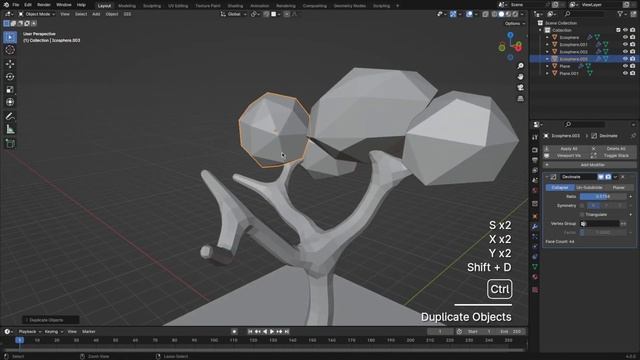Switch perspective/orthographic grid gizmo
This screenshot has height=360, width=640.
point(520,99)
